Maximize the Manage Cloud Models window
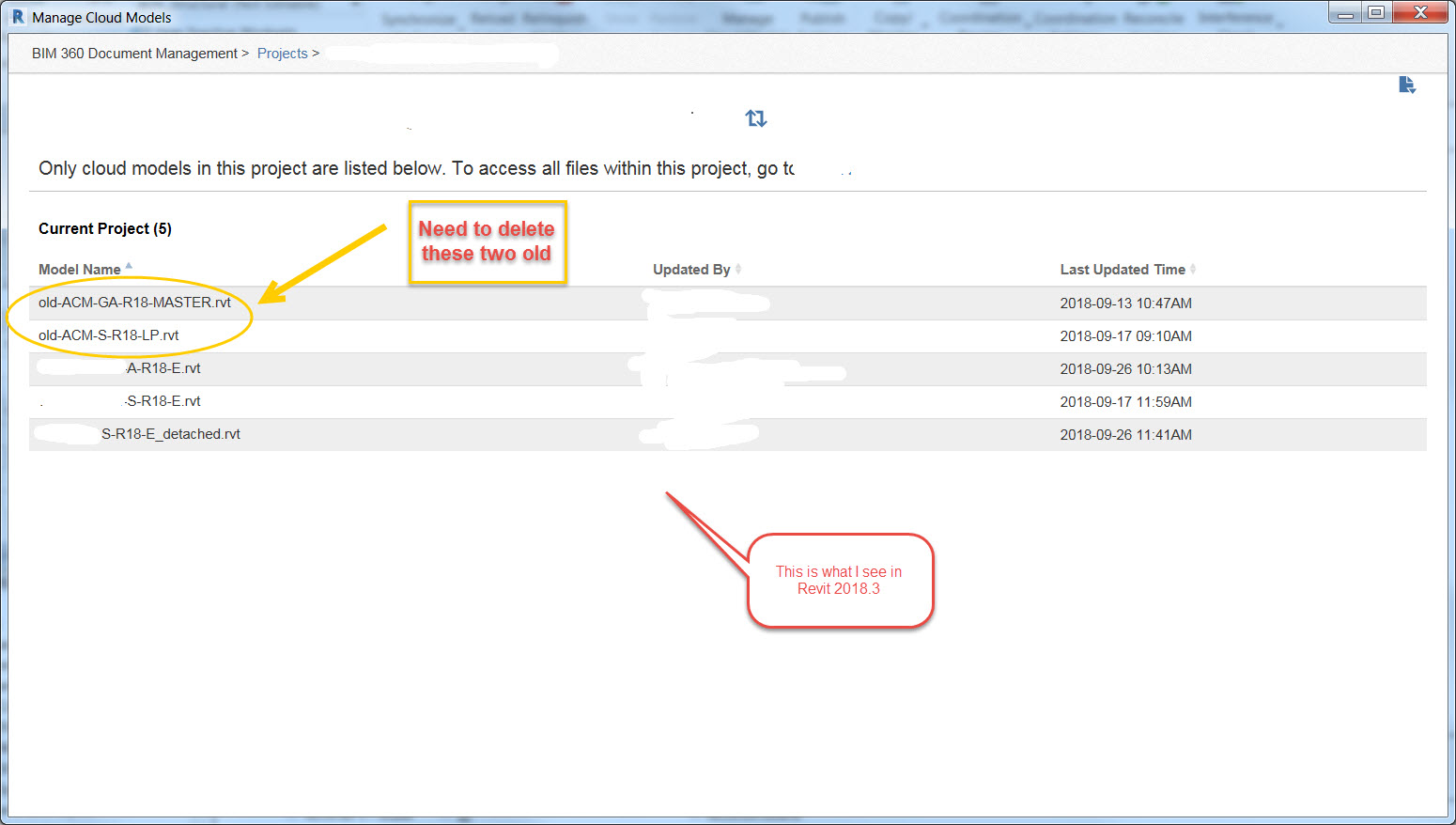The height and width of the screenshot is (825, 1456). tap(1376, 13)
